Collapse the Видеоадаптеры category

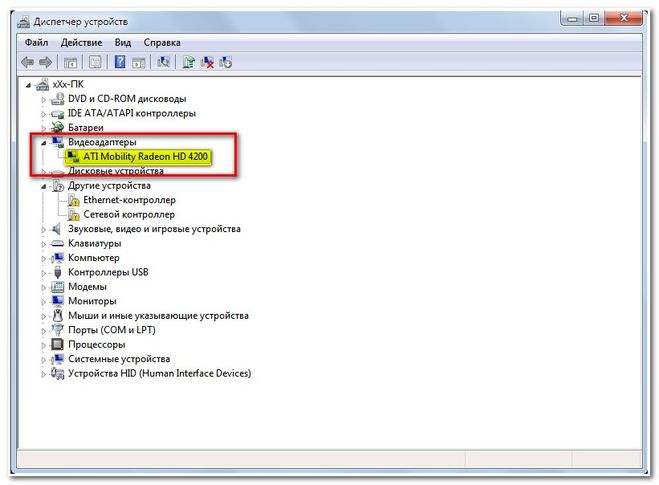43,142
